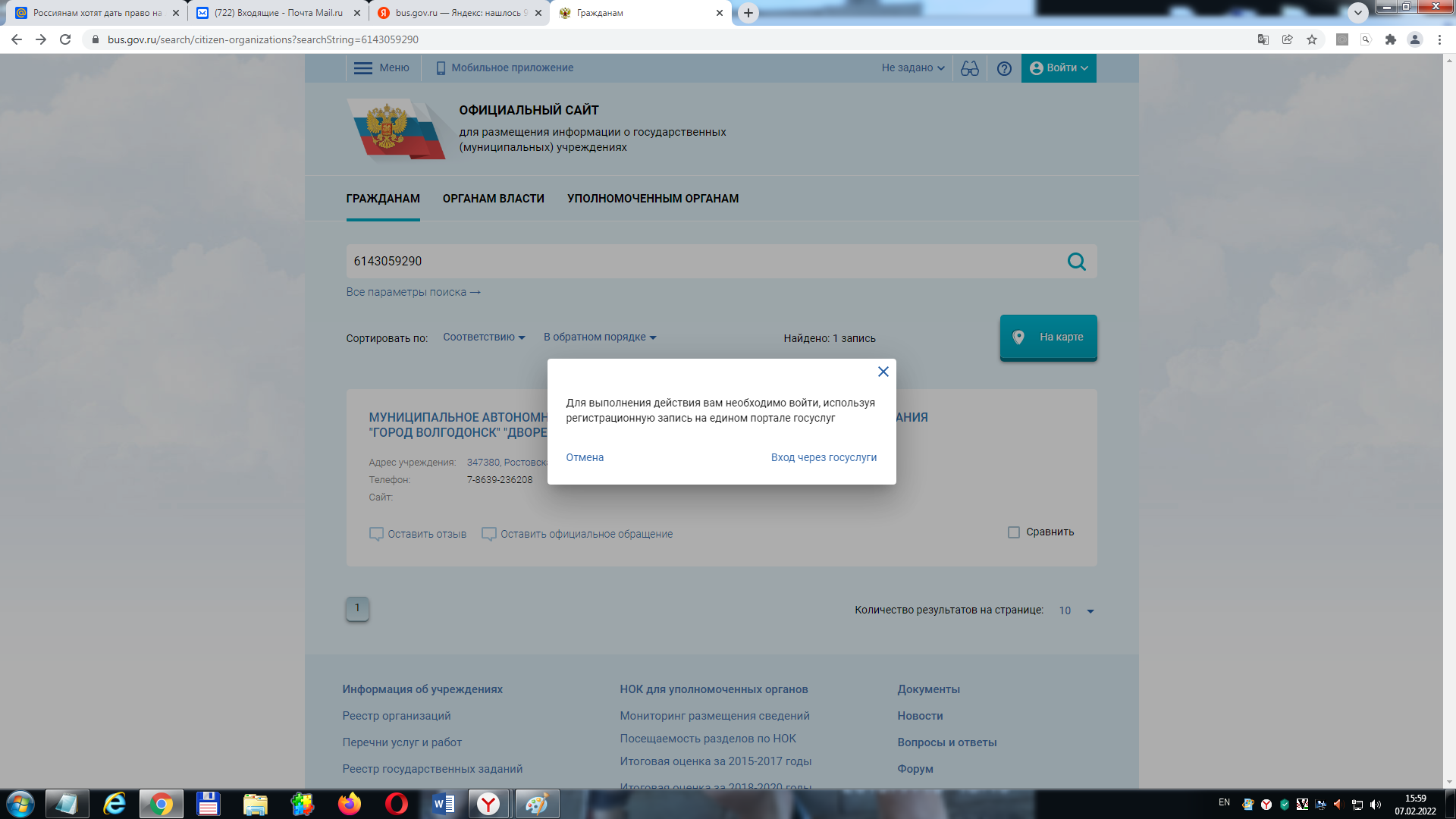Select the Органам власти tab
The image size is (1456, 819).
[x=494, y=198]
